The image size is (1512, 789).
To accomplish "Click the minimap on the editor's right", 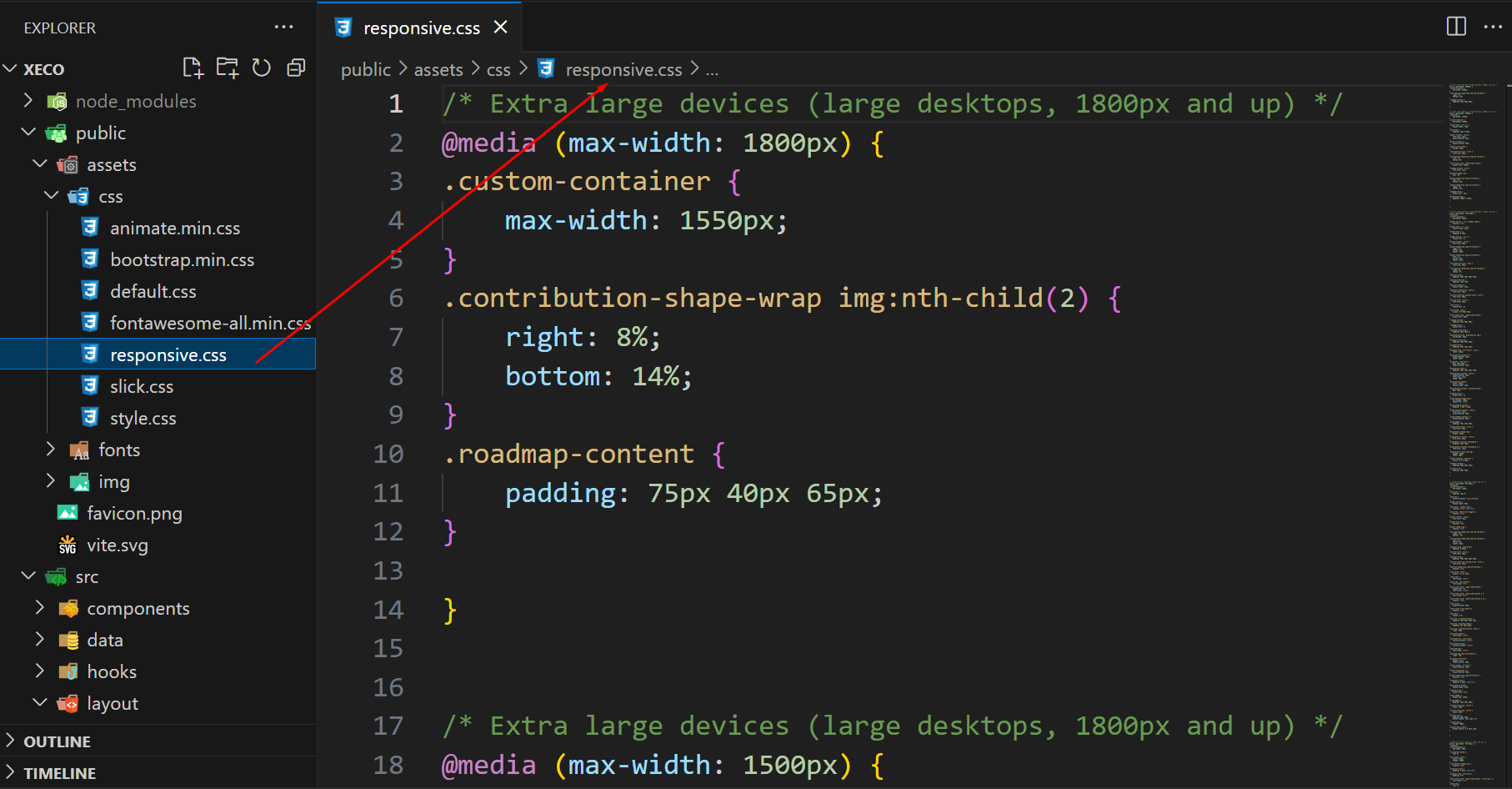I will click(x=1474, y=434).
